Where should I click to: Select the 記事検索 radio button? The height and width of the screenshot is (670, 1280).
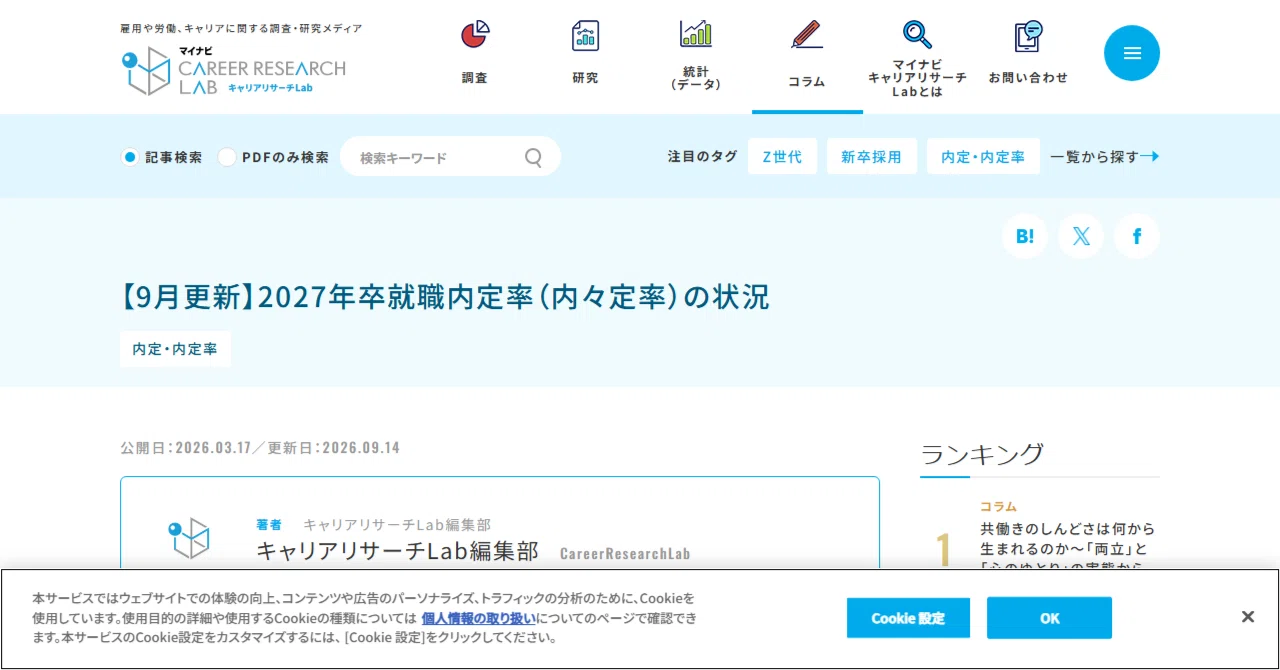coord(129,157)
